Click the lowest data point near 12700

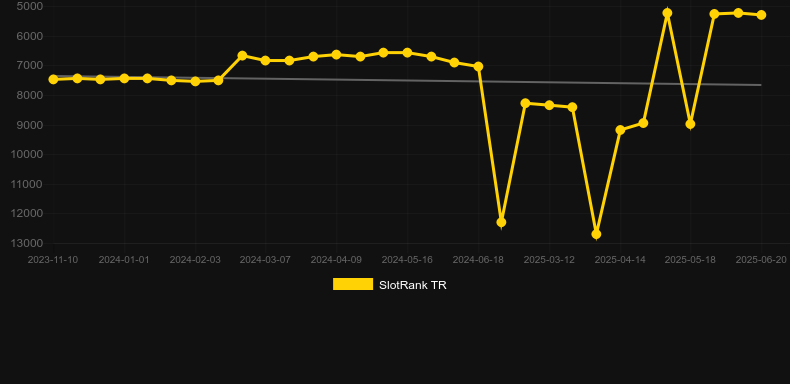(596, 234)
